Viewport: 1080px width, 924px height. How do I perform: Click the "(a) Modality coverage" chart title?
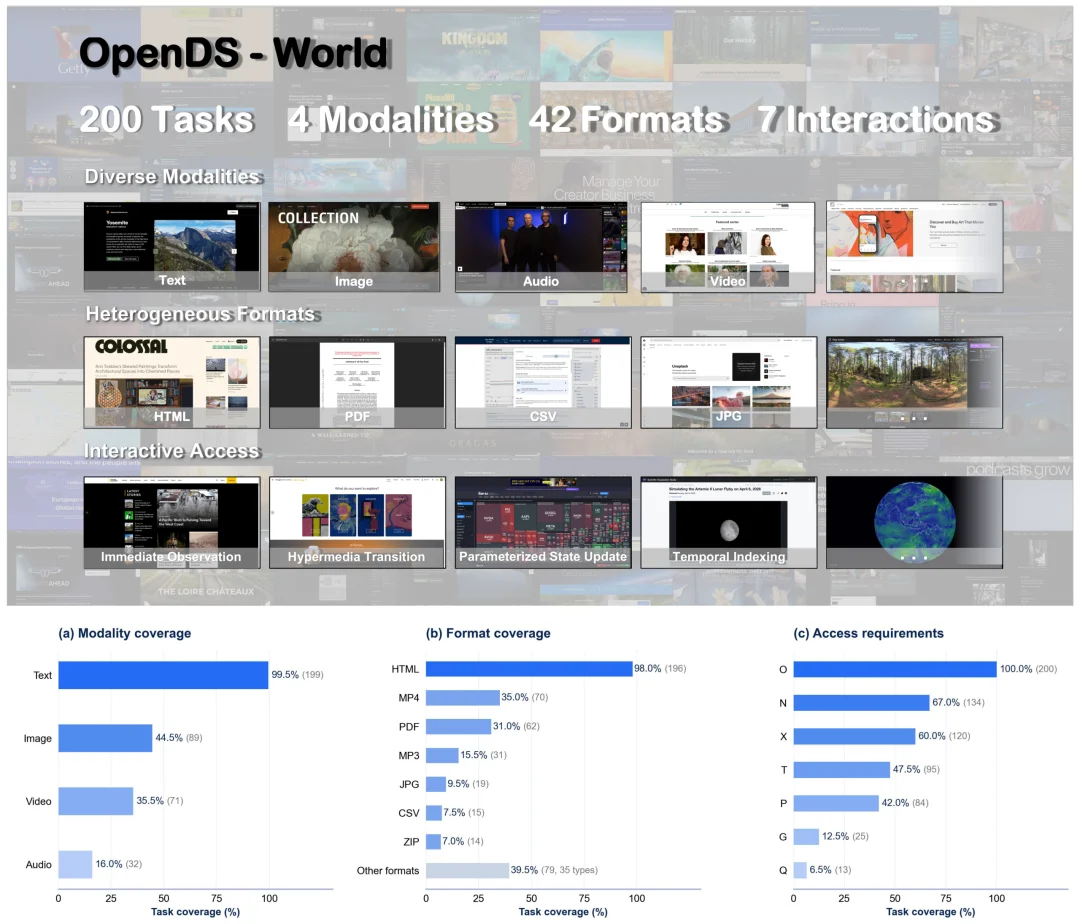click(x=125, y=633)
